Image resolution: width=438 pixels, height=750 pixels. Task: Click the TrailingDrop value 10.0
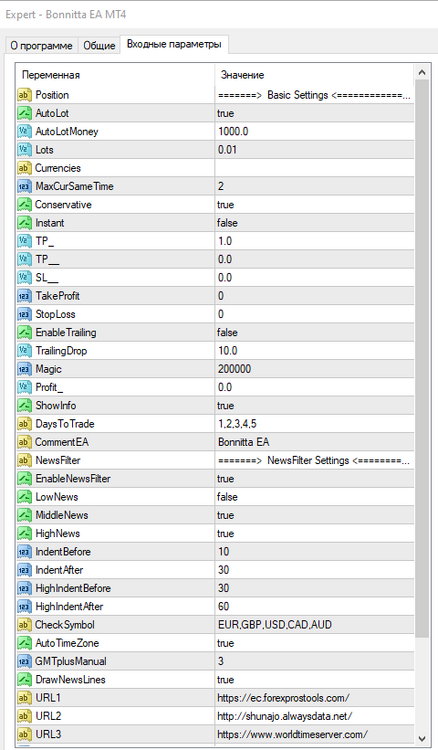[x=228, y=351]
